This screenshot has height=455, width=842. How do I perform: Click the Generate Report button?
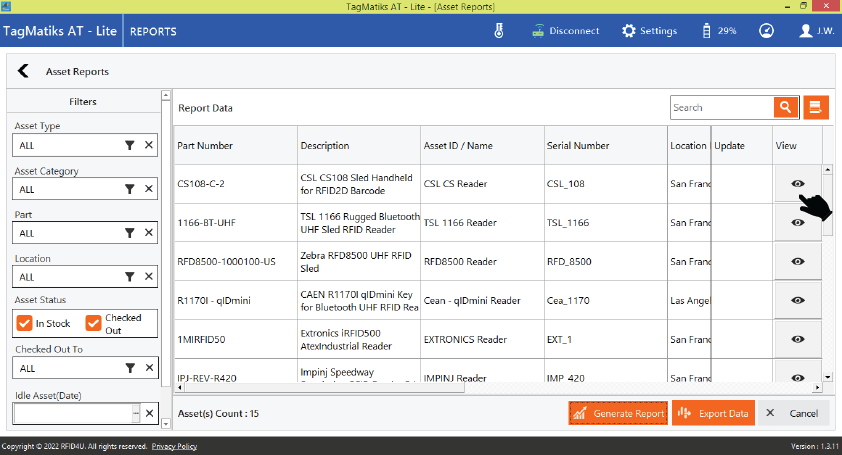[617, 413]
